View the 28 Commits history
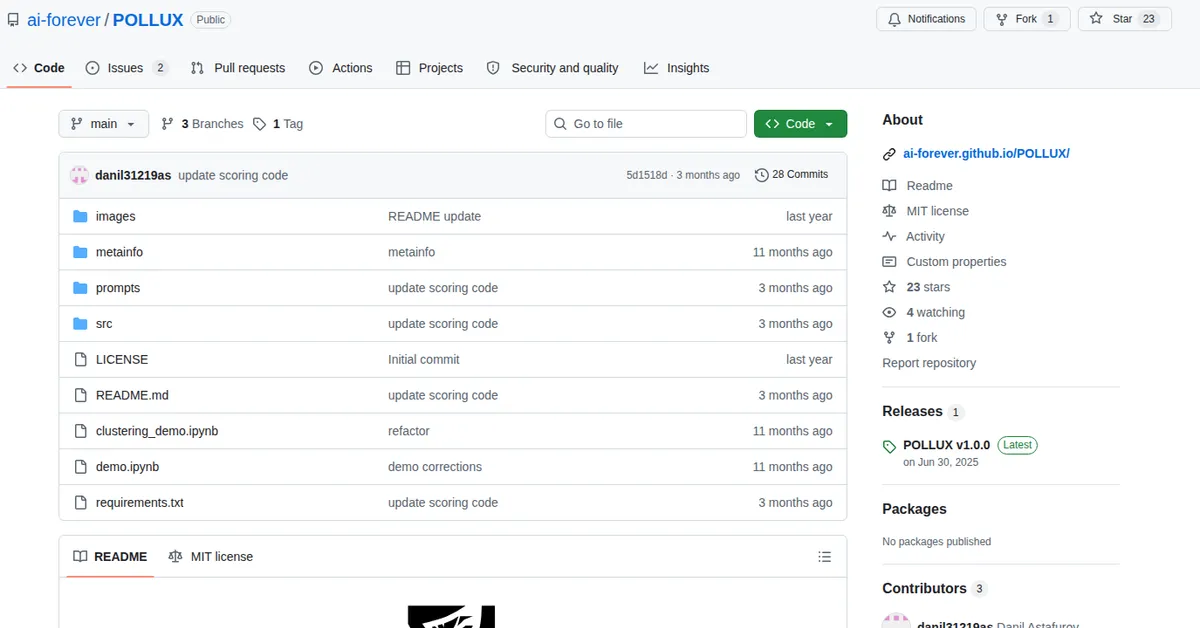This screenshot has width=1200, height=628. pos(792,175)
